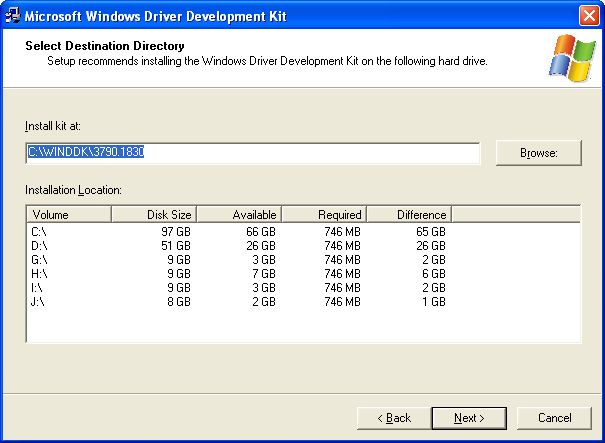Click the 97 GB disk size value

click(x=176, y=232)
